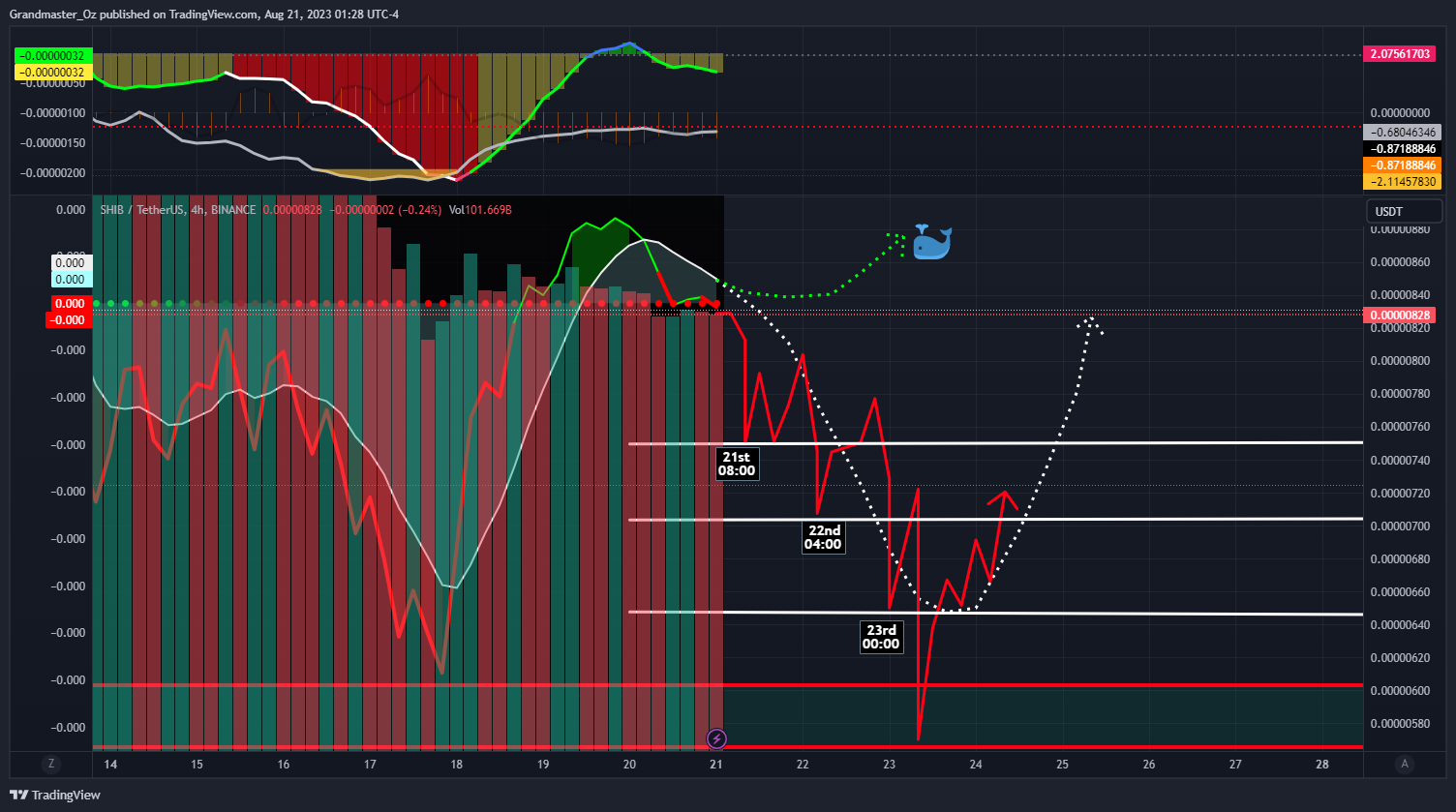
Task: Click date 17 on the time axis
Action: 370,764
